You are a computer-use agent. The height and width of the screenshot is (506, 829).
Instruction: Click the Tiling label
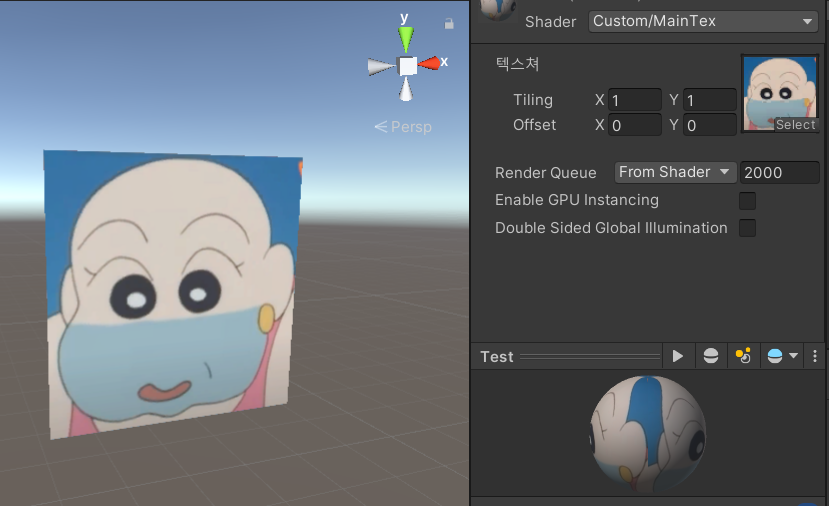[x=533, y=100]
